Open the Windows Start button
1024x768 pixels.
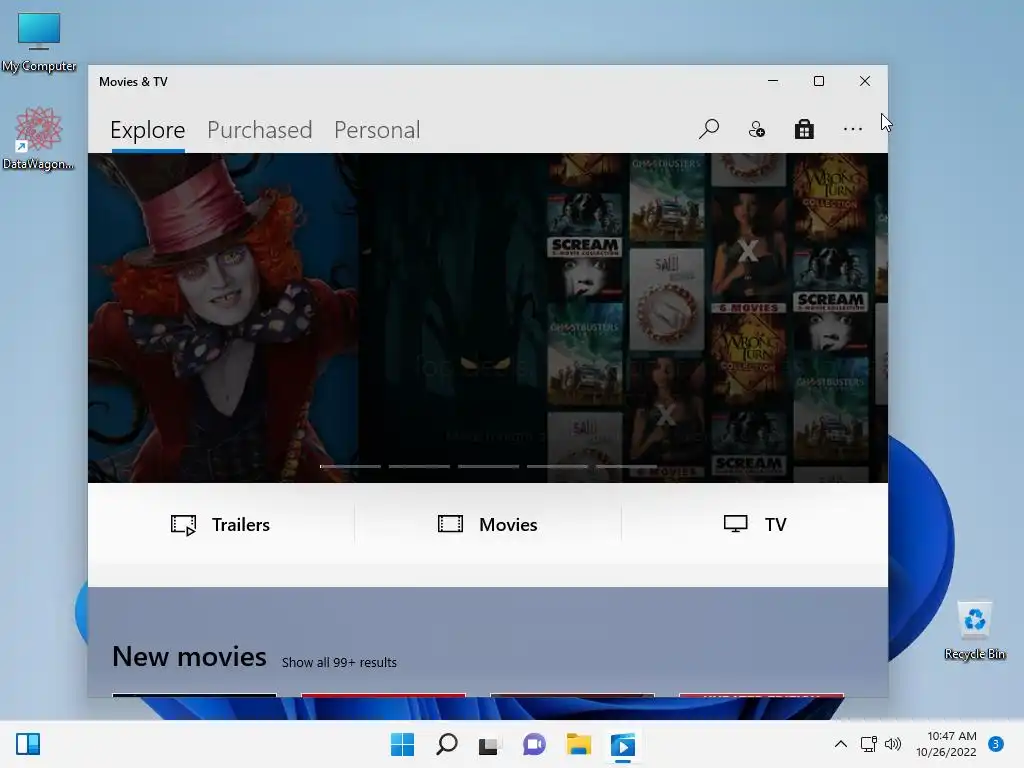tap(402, 744)
